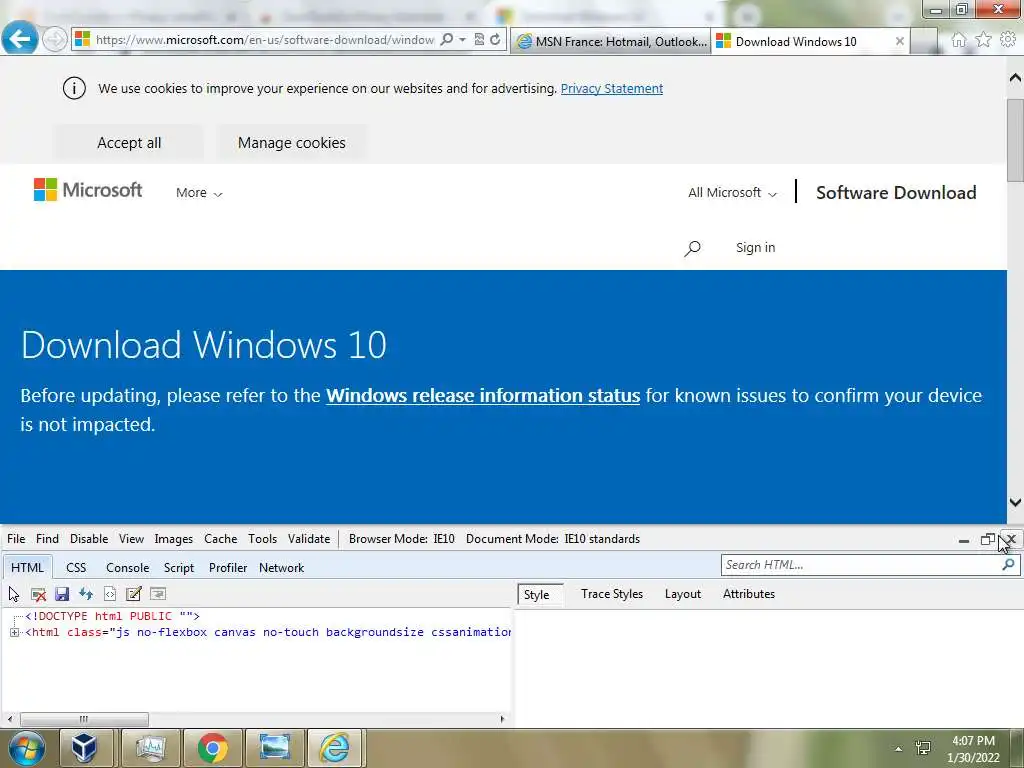Screen dimensions: 1024x768
Task: Switch to the Profiler tab
Action: point(228,568)
